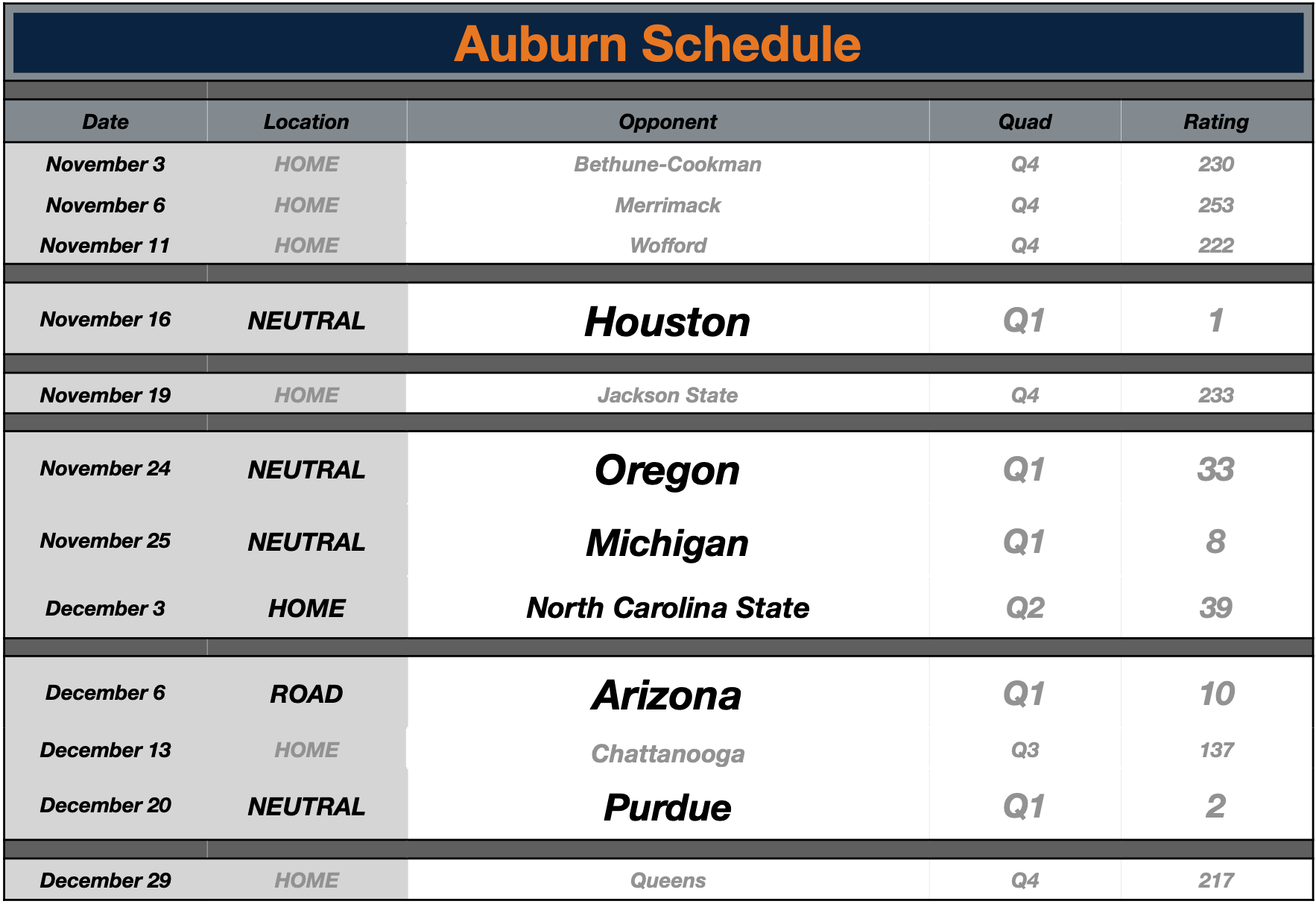Click the Q3 quad cell
The height and width of the screenshot is (904, 1316).
1025,750
